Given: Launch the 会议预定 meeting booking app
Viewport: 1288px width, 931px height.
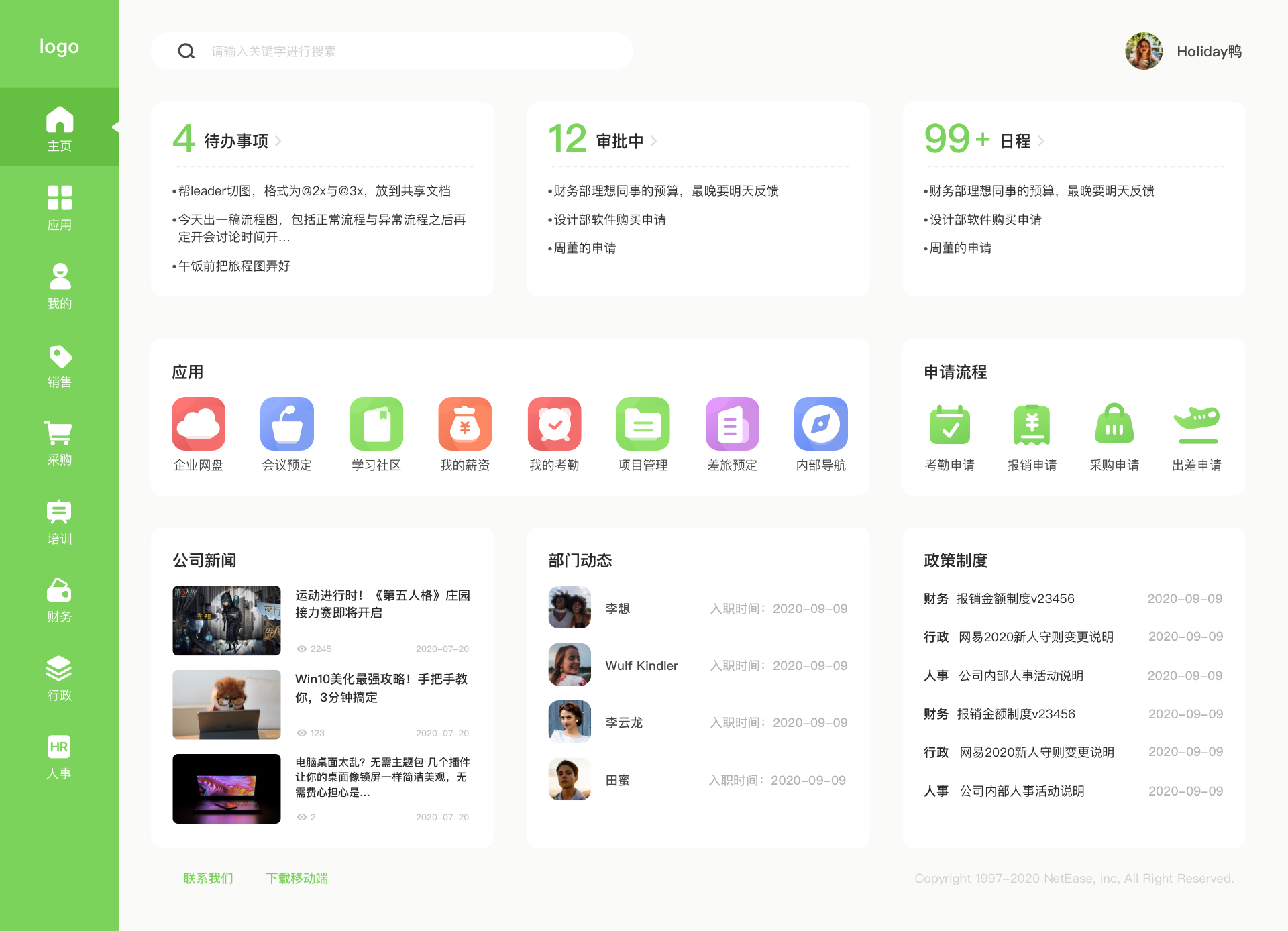Looking at the screenshot, I should point(286,424).
